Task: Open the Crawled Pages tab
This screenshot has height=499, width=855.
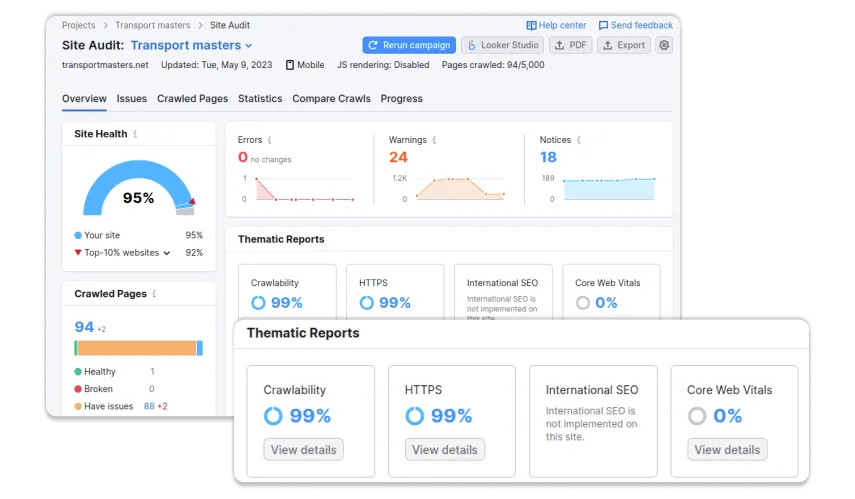Action: point(192,99)
